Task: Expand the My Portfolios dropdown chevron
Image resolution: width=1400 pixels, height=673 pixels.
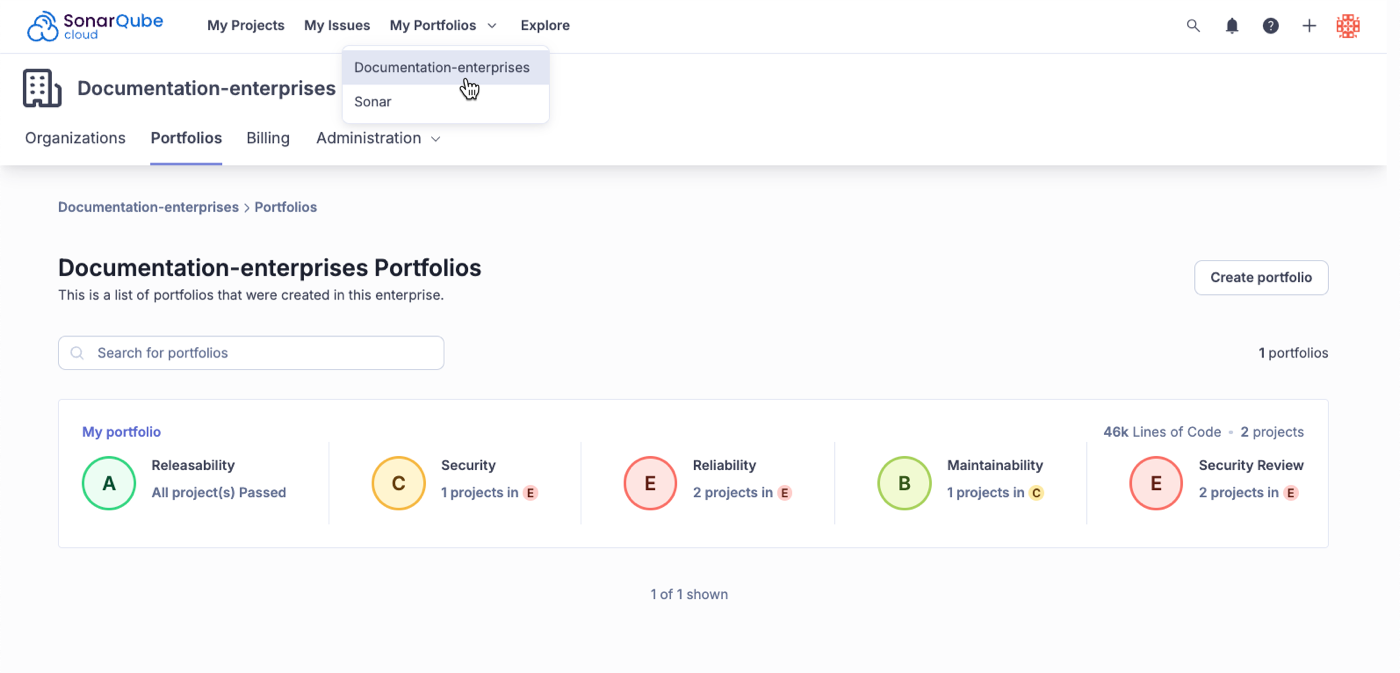Action: (491, 25)
